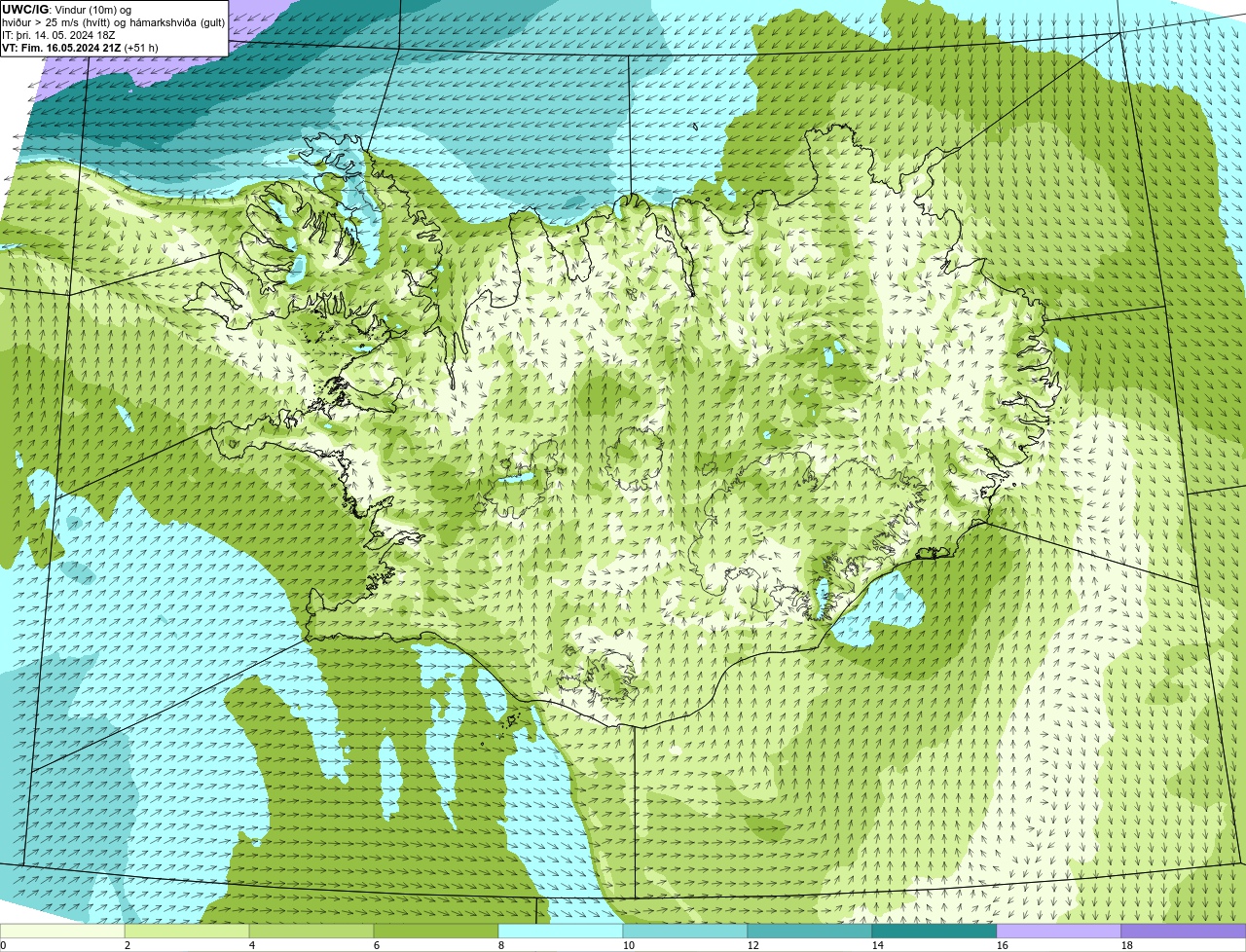Click the legend swatch between 8 and 10
Image resolution: width=1246 pixels, height=952 pixels.
pos(561,932)
